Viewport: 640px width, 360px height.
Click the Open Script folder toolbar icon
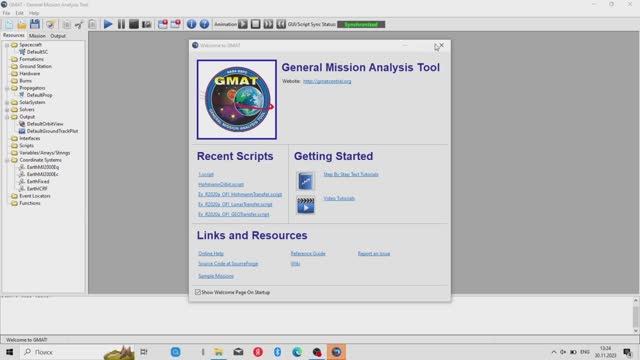22,24
